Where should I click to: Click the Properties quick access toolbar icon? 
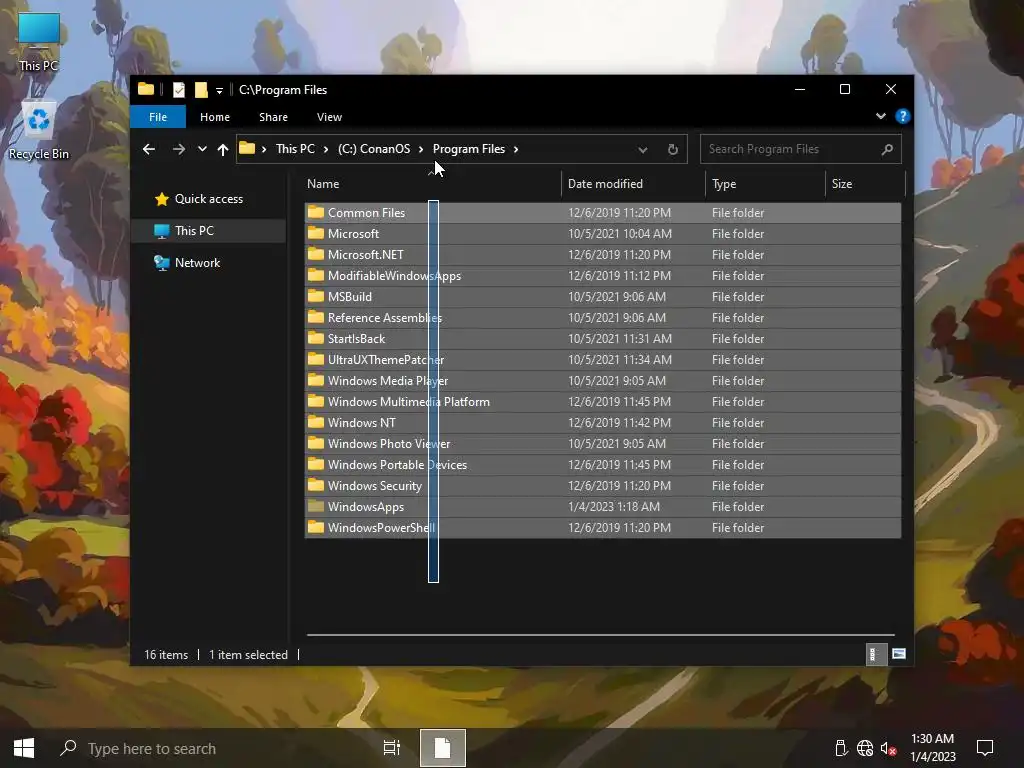[x=178, y=89]
